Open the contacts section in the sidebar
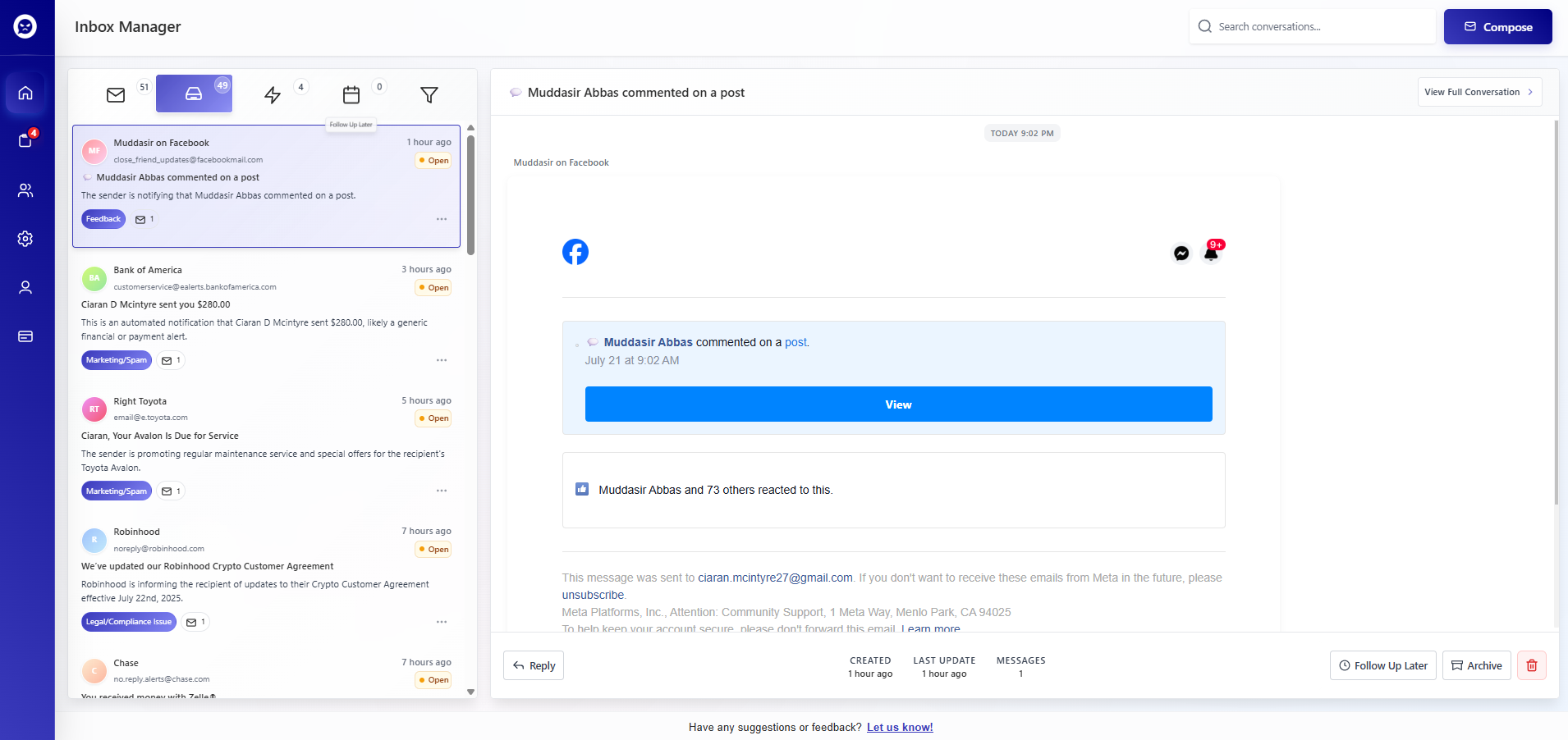 (25, 190)
